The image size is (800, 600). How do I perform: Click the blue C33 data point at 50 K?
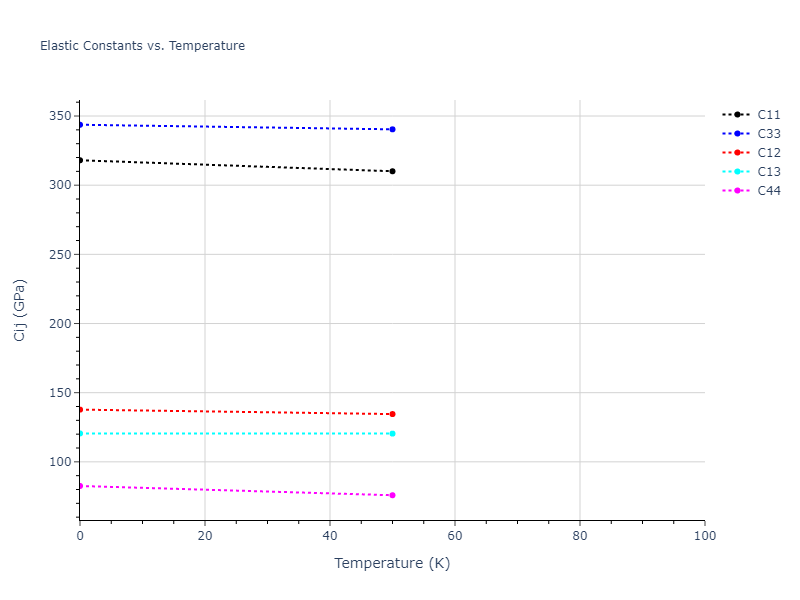392,129
